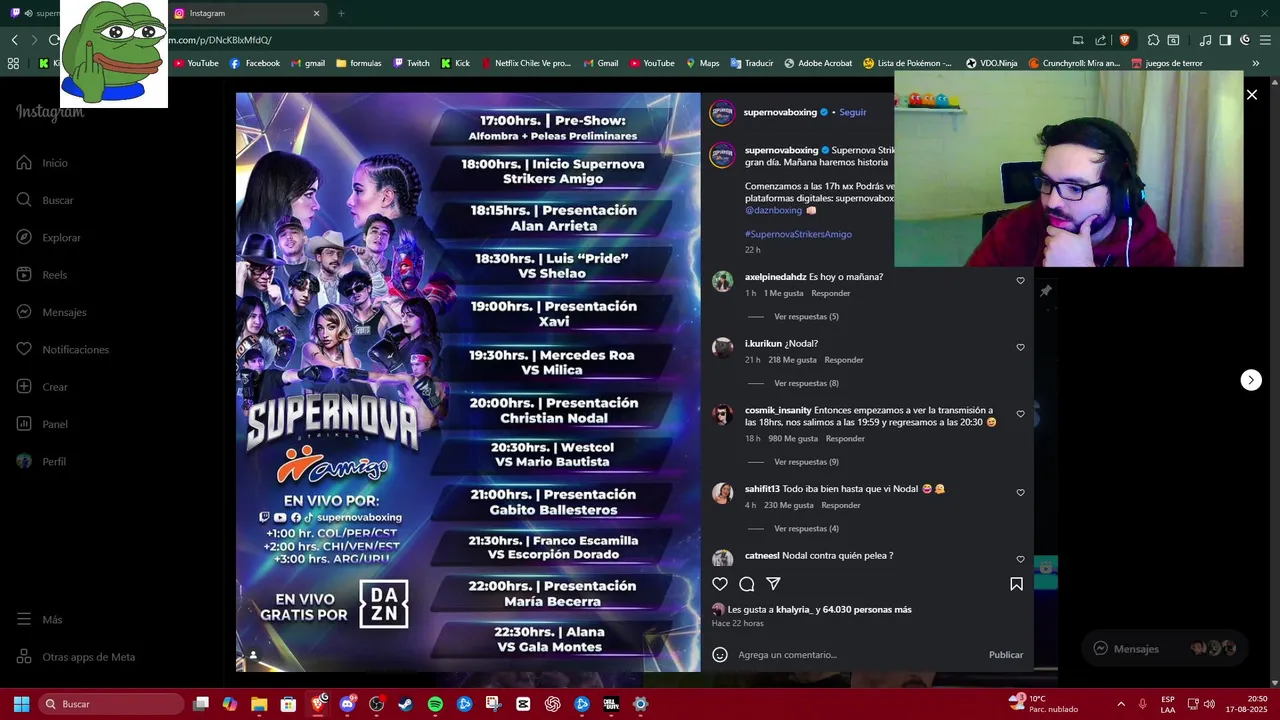Expand Ver respuestas (4)
The height and width of the screenshot is (720, 1280).
coord(806,529)
